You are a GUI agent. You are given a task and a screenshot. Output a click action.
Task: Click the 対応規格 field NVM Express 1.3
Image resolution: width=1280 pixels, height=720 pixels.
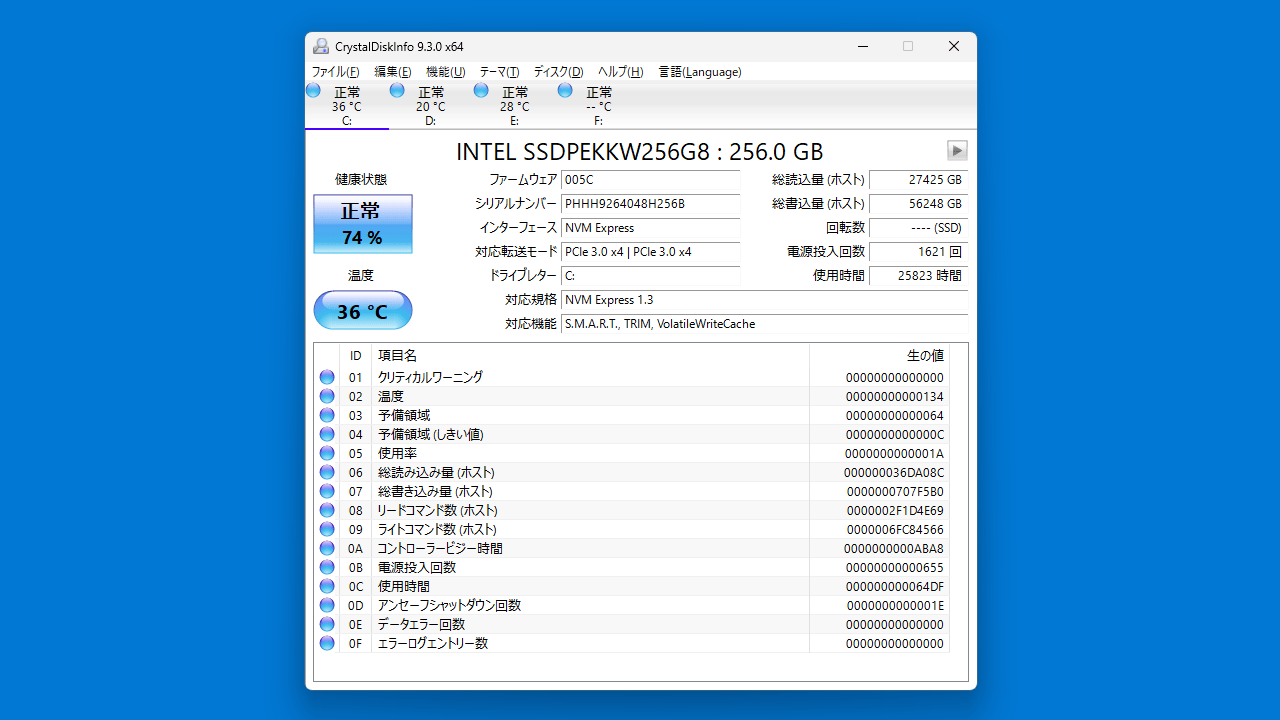pyautogui.click(x=765, y=300)
